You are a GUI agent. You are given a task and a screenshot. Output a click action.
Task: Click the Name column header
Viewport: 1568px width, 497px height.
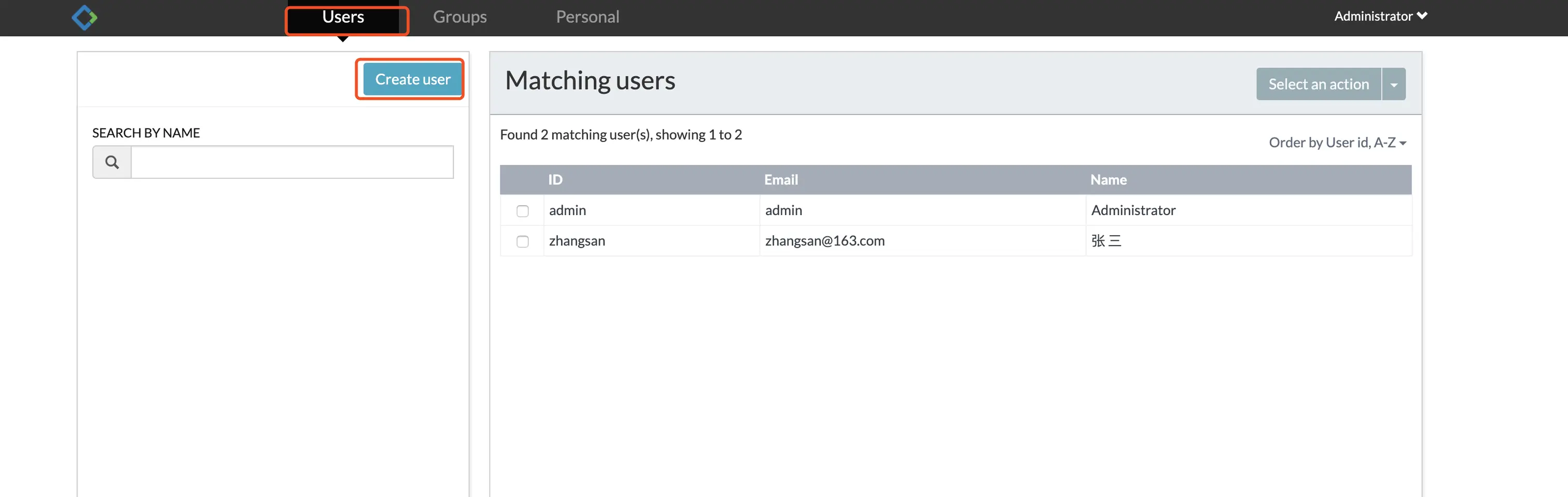(x=1108, y=180)
